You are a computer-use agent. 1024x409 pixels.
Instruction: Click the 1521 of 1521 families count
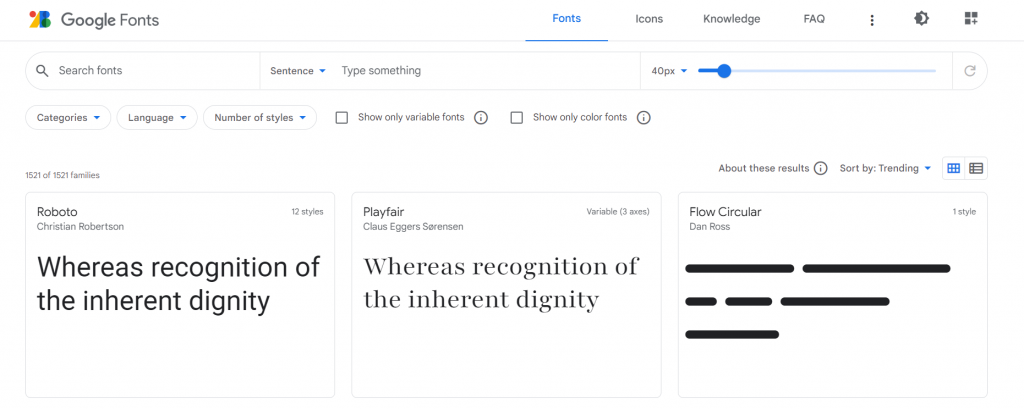pyautogui.click(x=63, y=175)
